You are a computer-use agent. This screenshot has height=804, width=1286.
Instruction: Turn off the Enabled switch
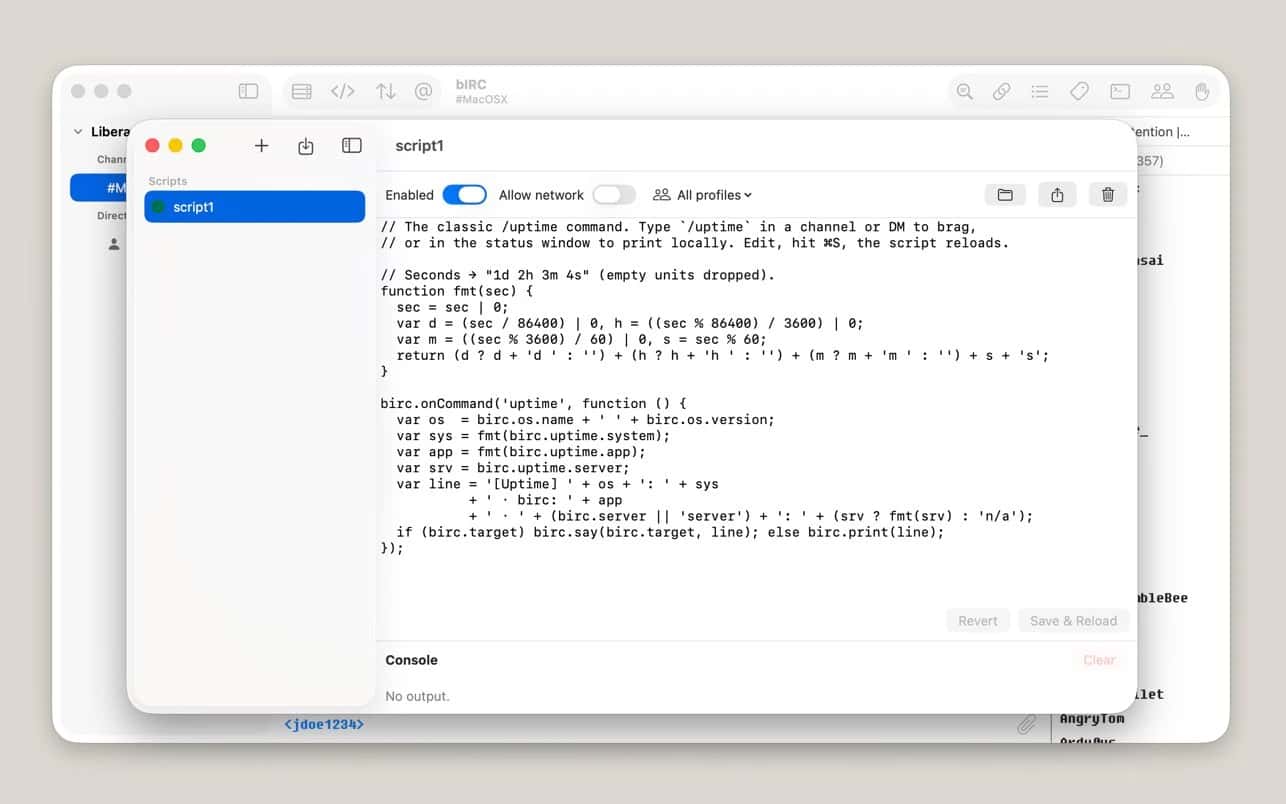pos(464,195)
